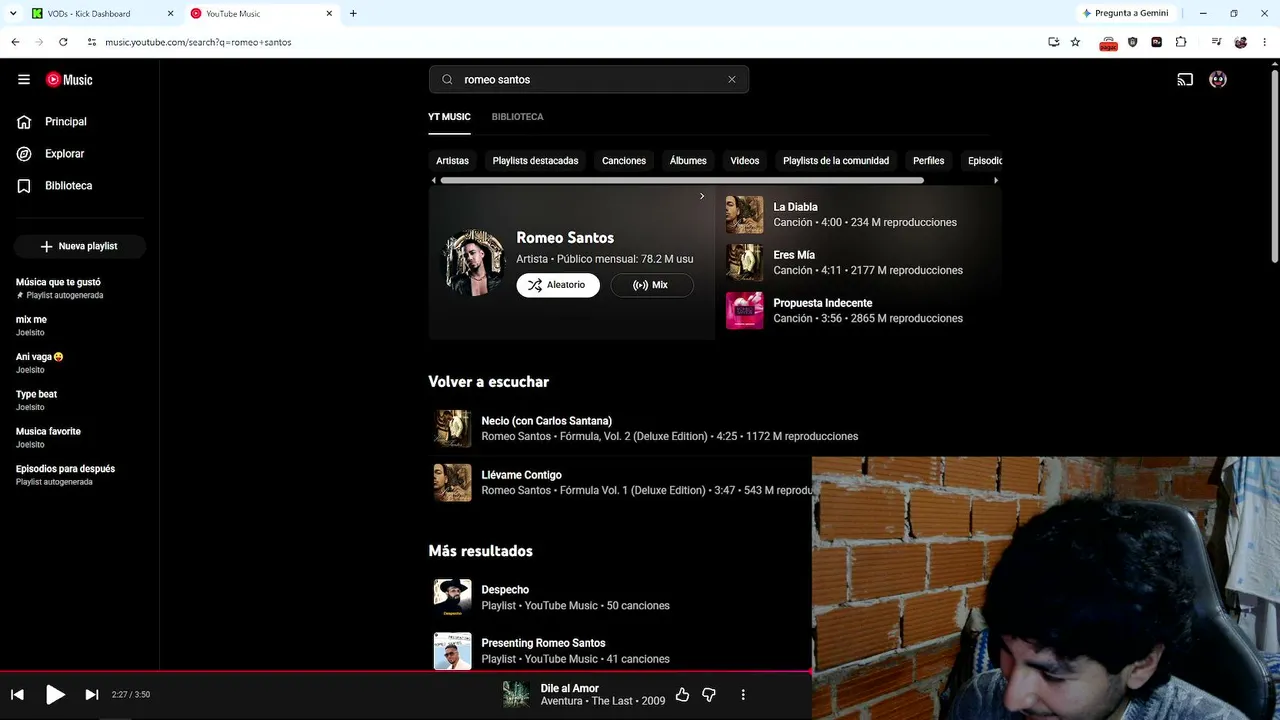Play Eres Mía from its thumbnail

pyautogui.click(x=744, y=263)
